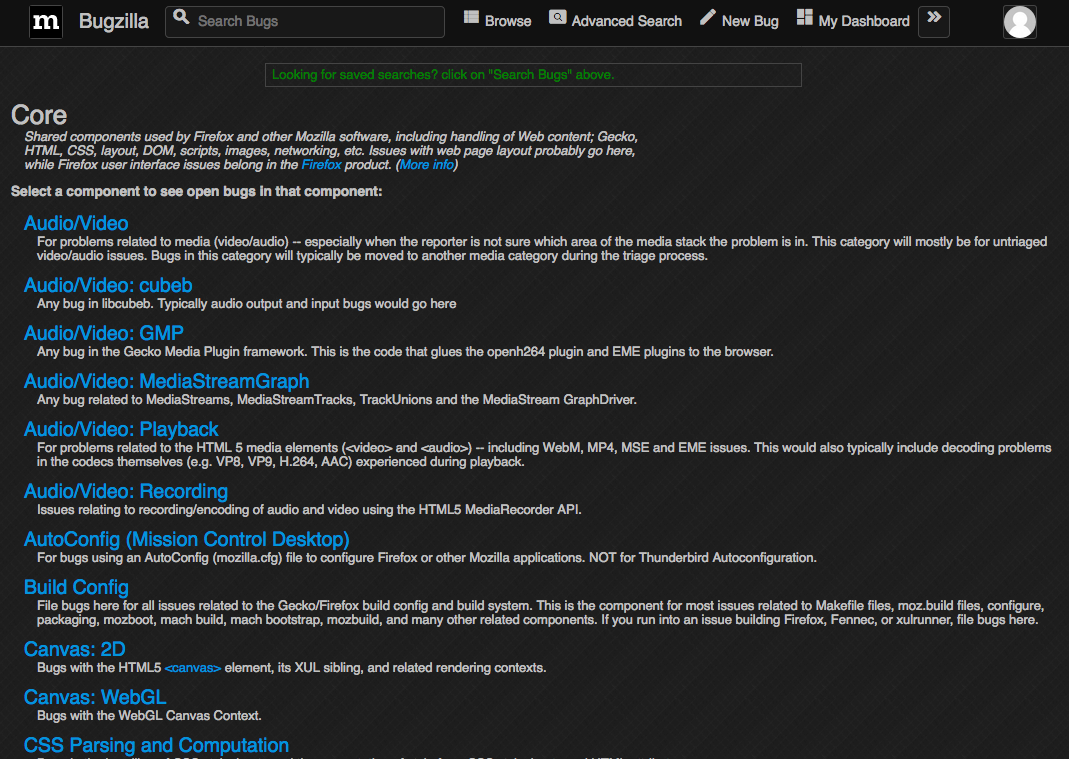
Task: Click the Mozilla 'm' logo icon
Action: point(46,22)
